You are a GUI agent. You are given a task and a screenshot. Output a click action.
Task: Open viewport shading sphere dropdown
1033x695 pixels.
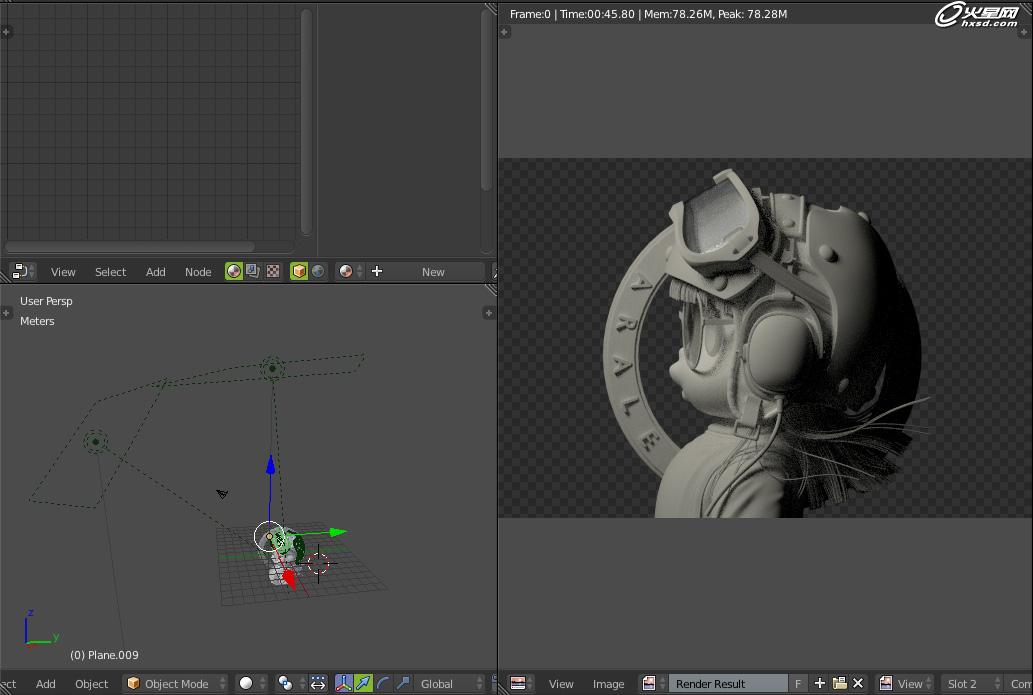pyautogui.click(x=252, y=684)
